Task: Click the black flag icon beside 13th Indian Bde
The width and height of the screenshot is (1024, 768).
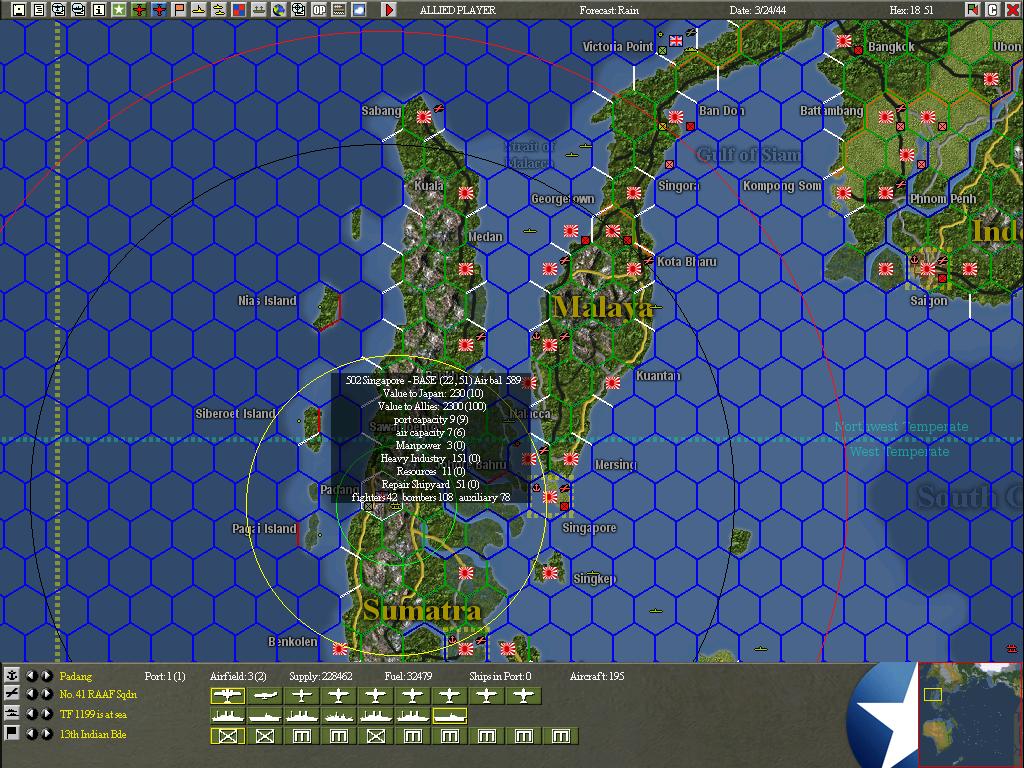Action: [x=11, y=733]
